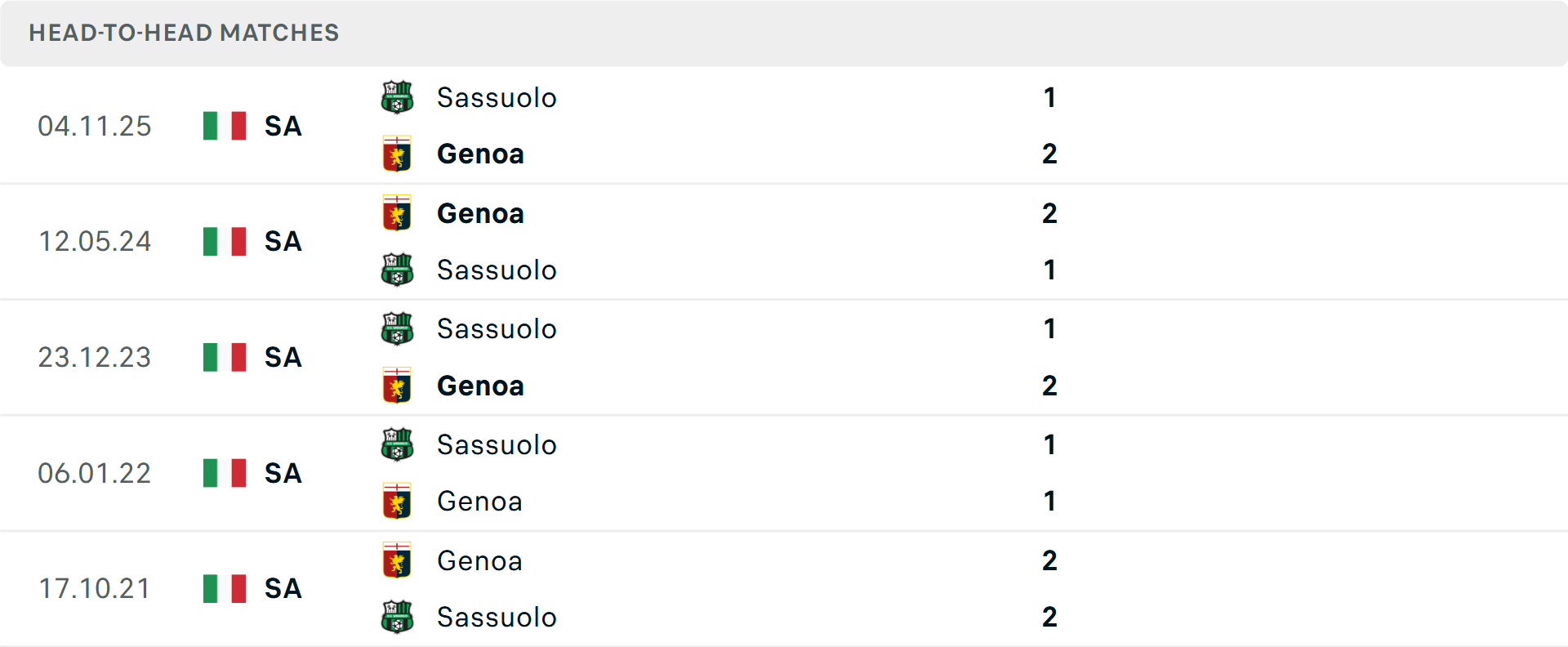The height and width of the screenshot is (647, 1568).
Task: Click the SA league label in the top row
Action: [x=282, y=127]
